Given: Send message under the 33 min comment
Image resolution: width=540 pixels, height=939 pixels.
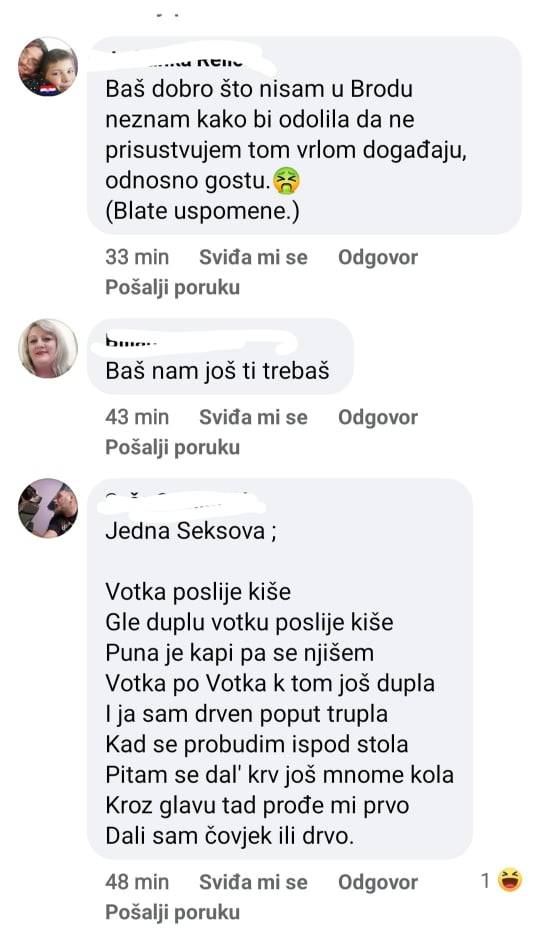Looking at the screenshot, I should 172,287.
